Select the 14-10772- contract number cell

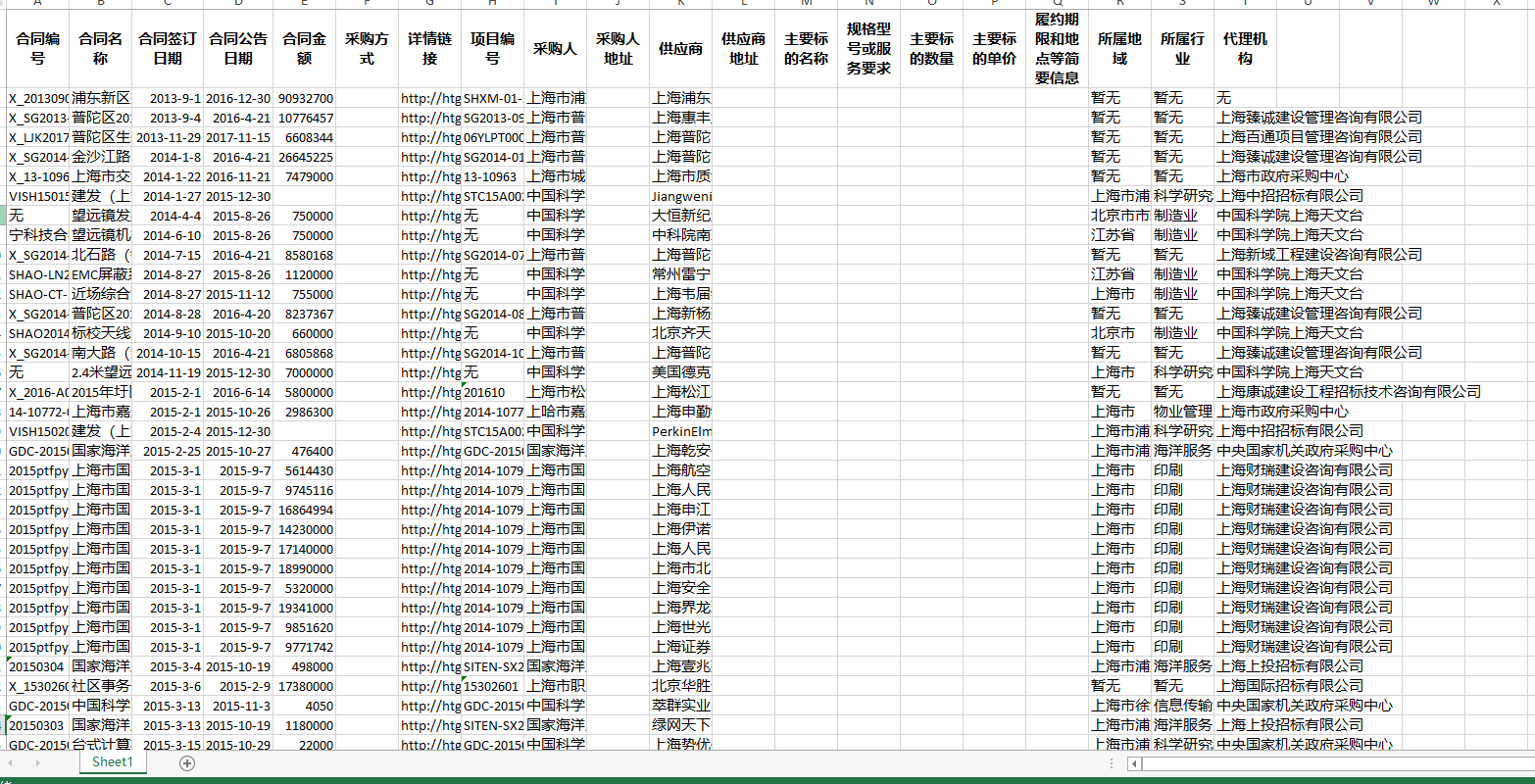38,412
